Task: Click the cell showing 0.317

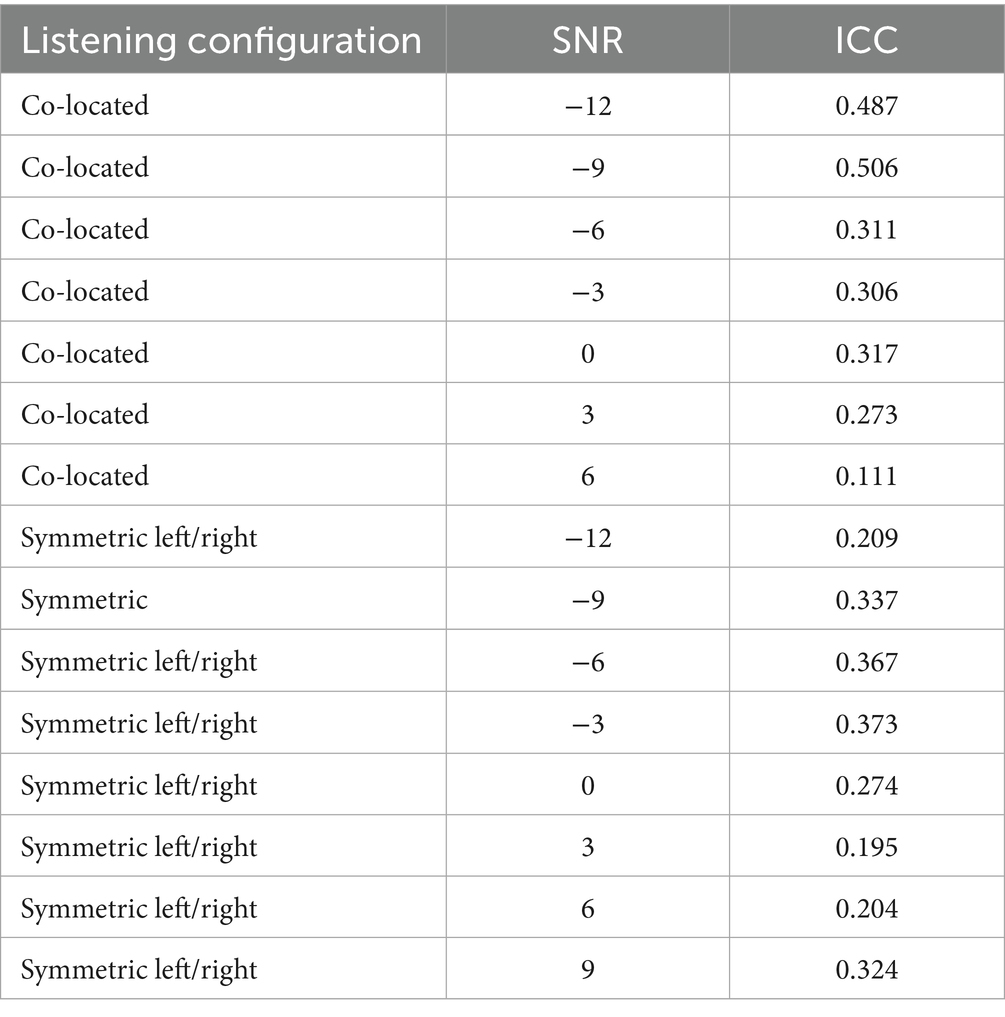Action: coord(866,353)
